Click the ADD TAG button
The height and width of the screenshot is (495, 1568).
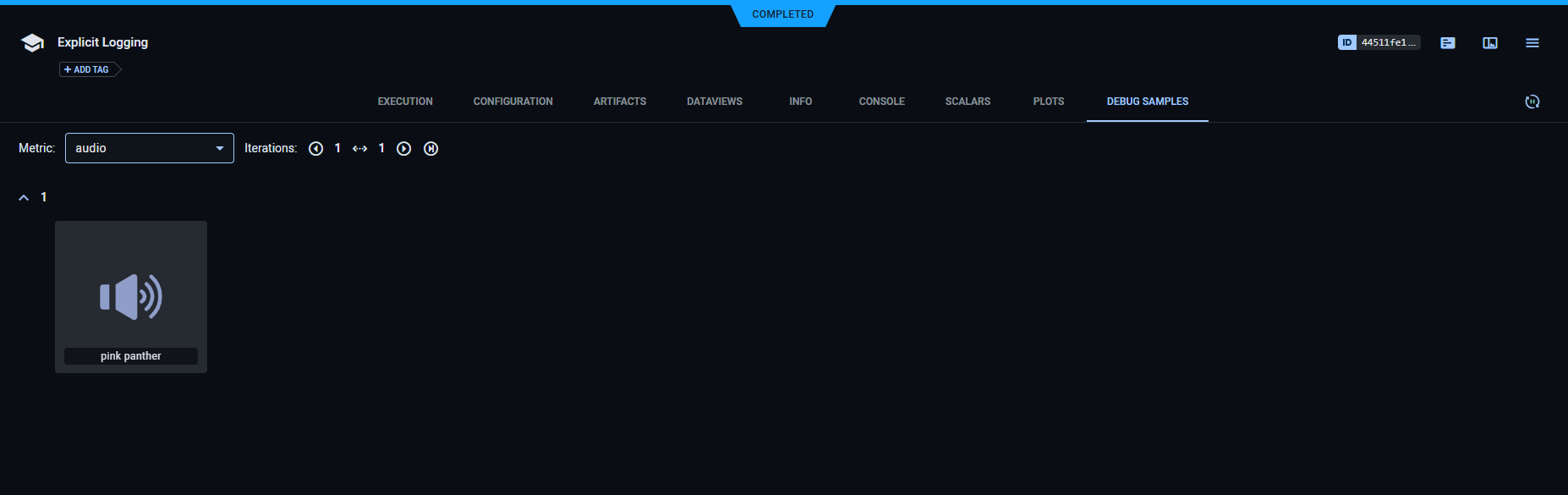(88, 69)
